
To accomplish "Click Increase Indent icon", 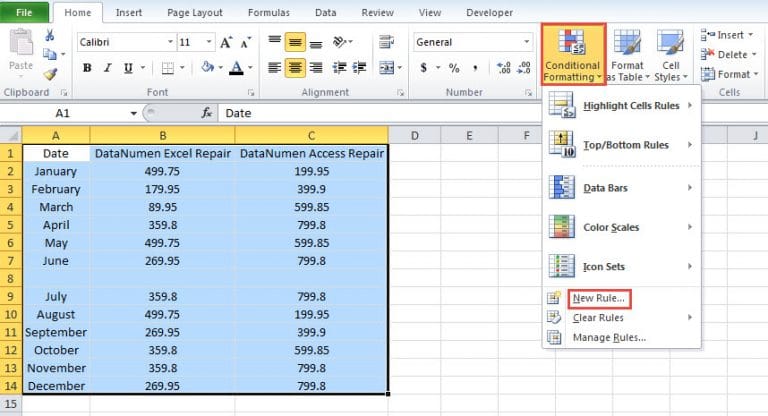I will pyautogui.click(x=359, y=68).
